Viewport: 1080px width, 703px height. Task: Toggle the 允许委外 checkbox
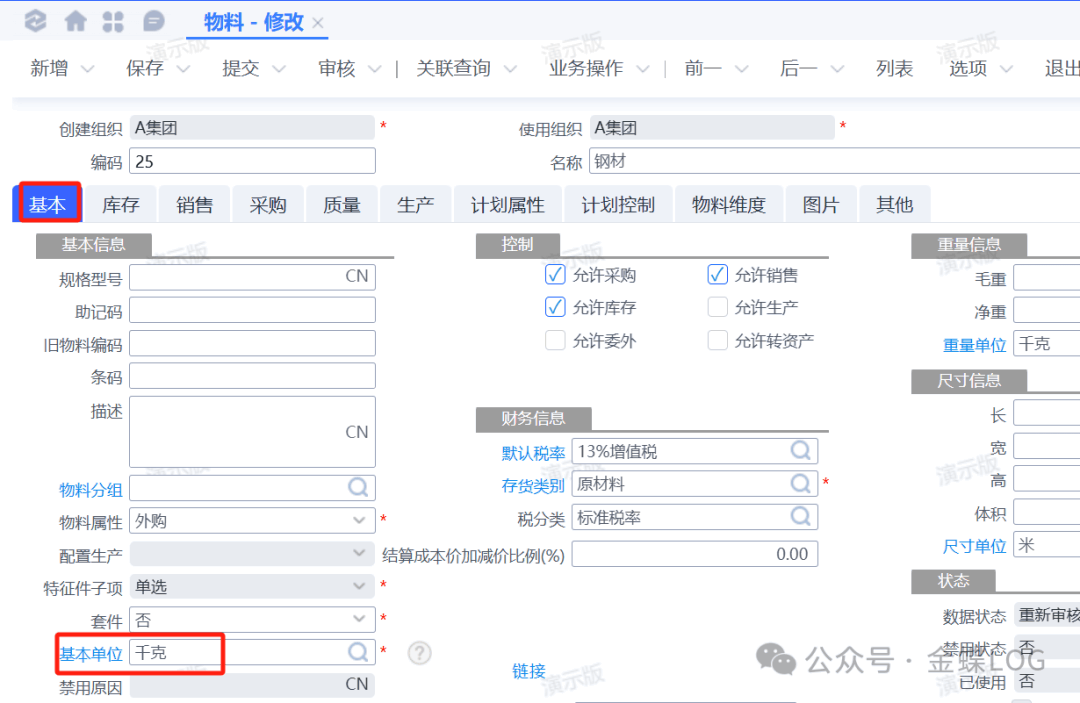click(555, 340)
